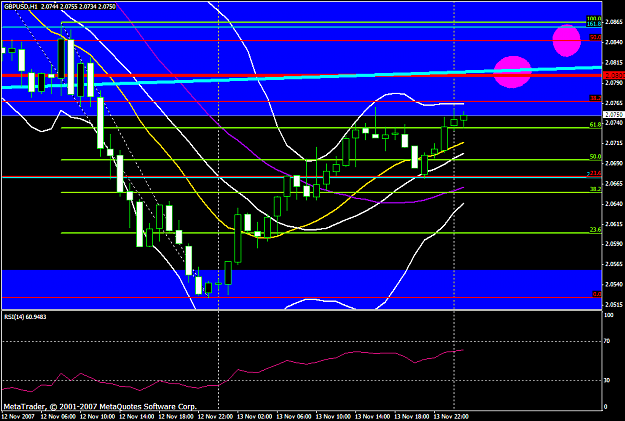Select the 13 Nov 18:00 time label
Screen dimensions: 625x421
[411, 417]
